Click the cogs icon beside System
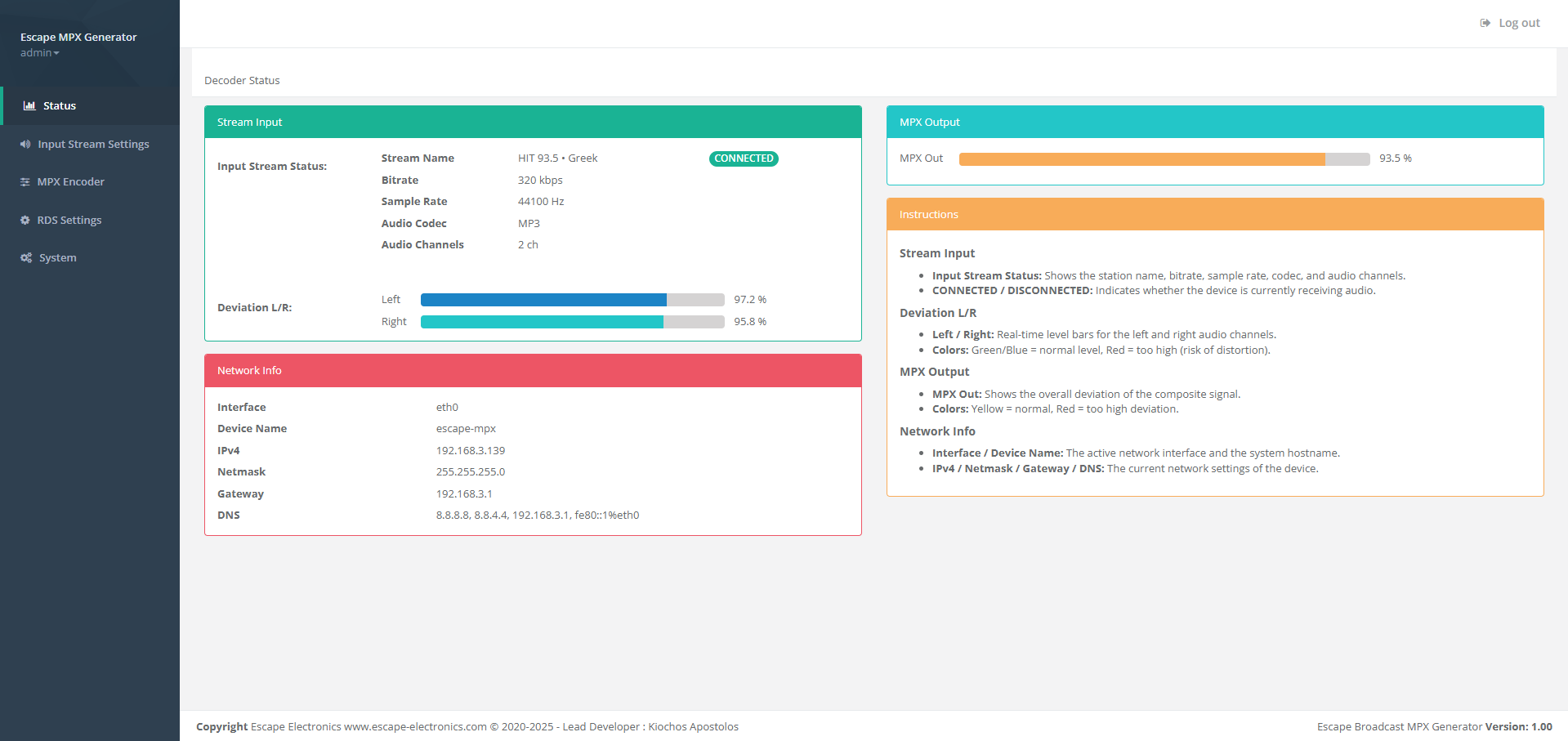Image resolution: width=1568 pixels, height=741 pixels. click(x=26, y=258)
